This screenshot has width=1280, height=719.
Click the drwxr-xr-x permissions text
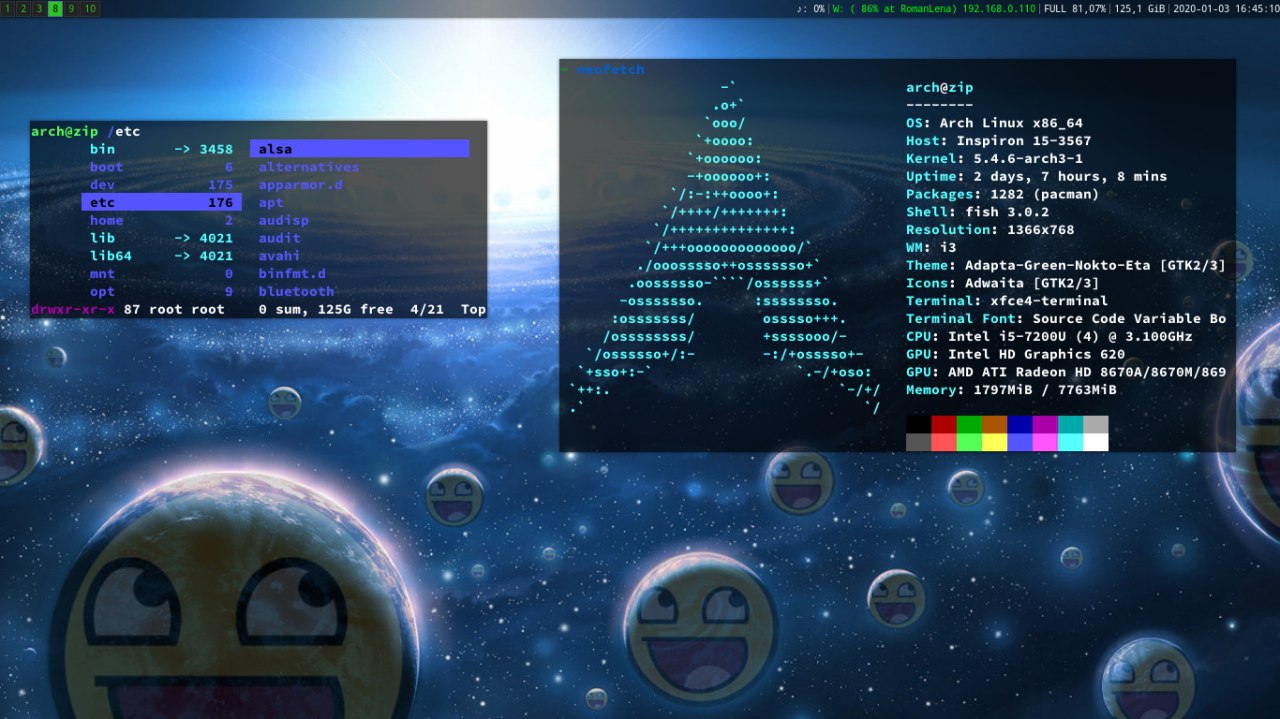point(73,309)
